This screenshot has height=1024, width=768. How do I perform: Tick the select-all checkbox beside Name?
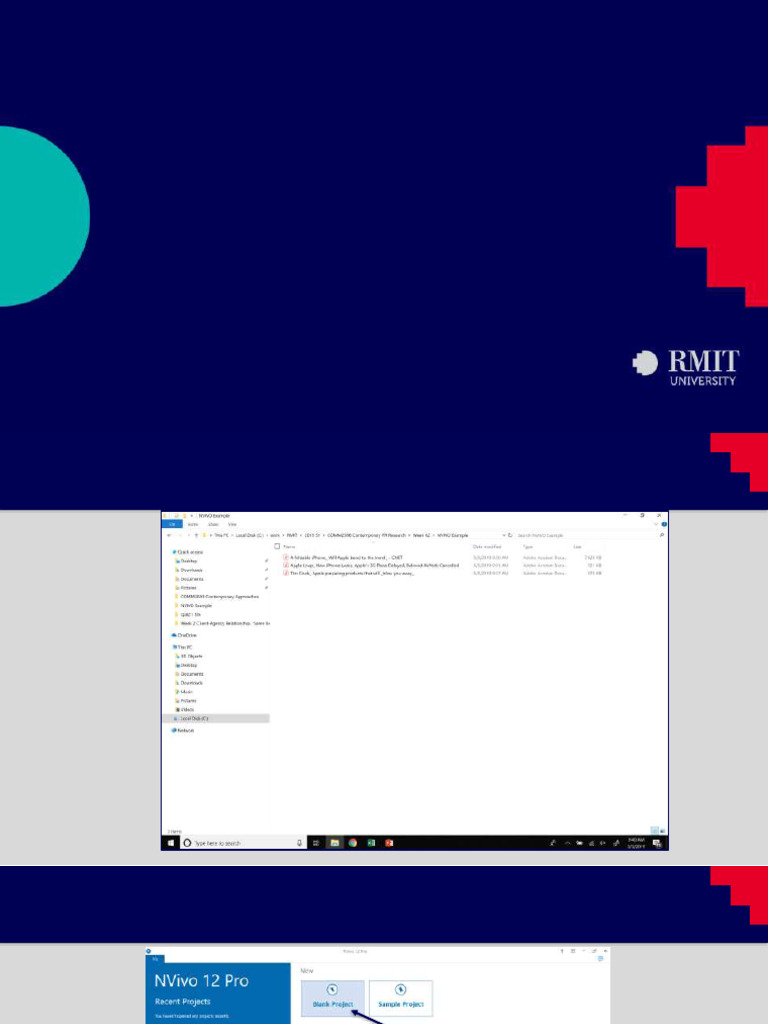point(278,546)
